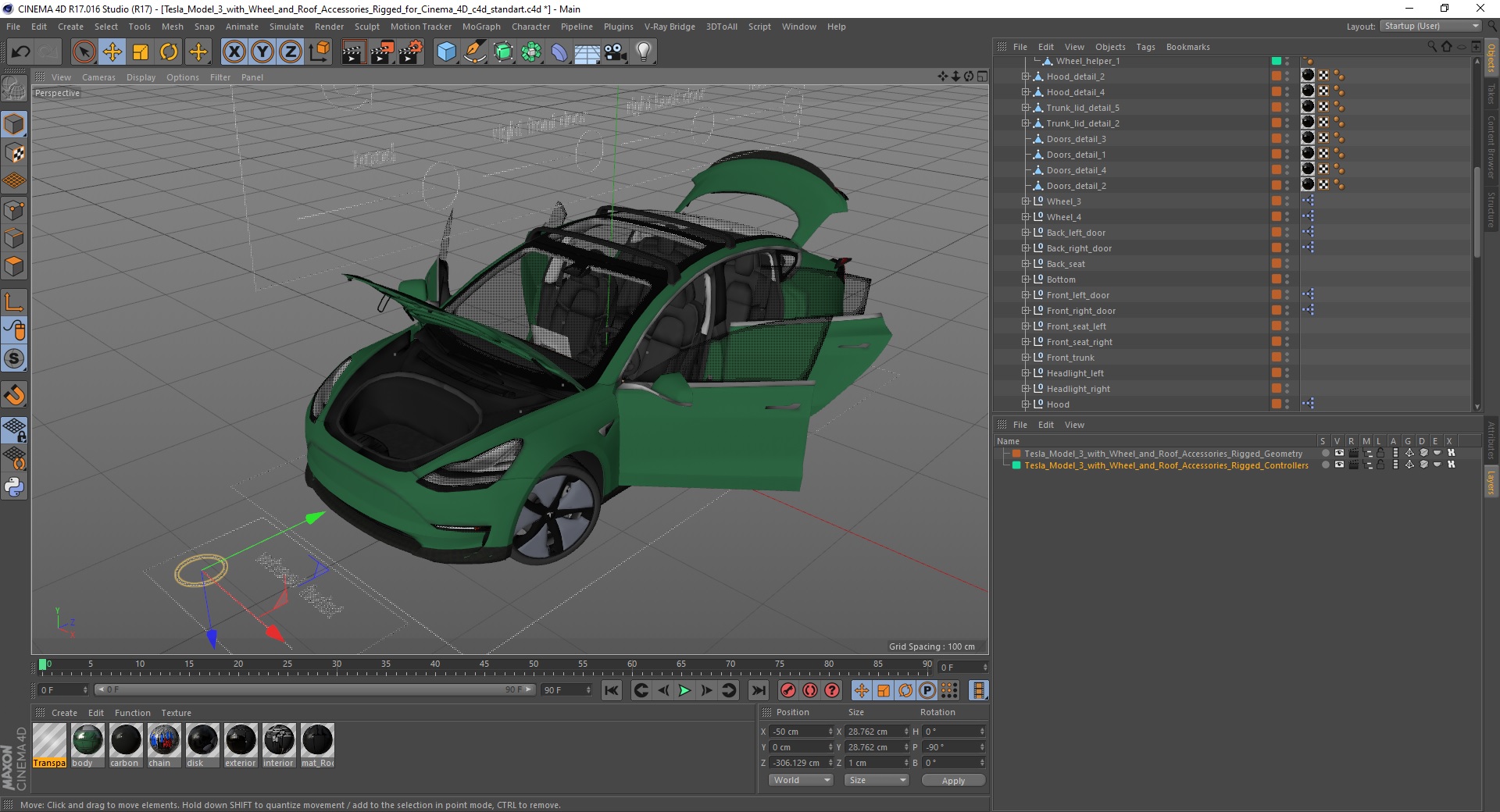This screenshot has width=1500, height=812.
Task: Toggle visibility of Rigged_Controllers layer
Action: (1339, 465)
